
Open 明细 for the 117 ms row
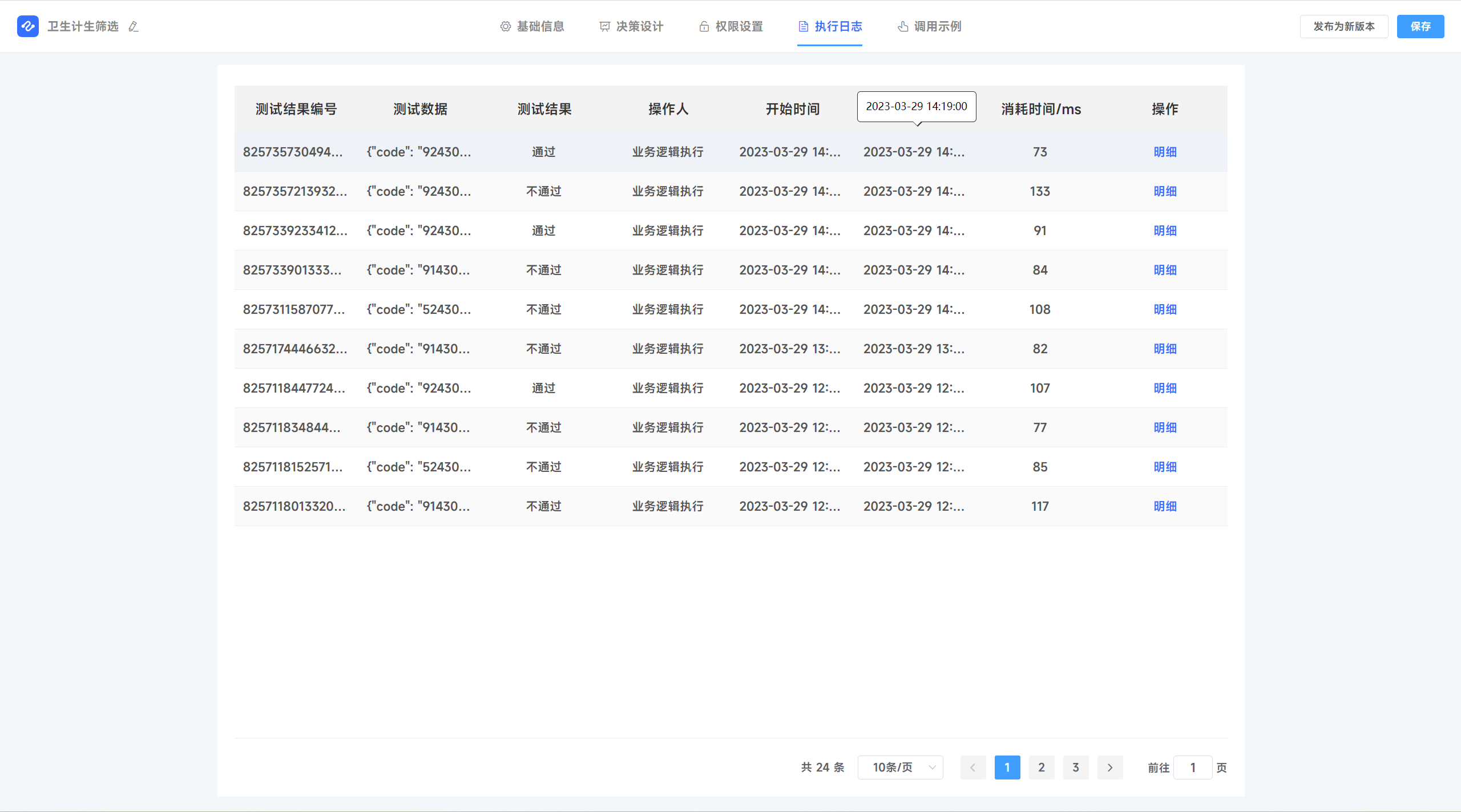[1165, 506]
